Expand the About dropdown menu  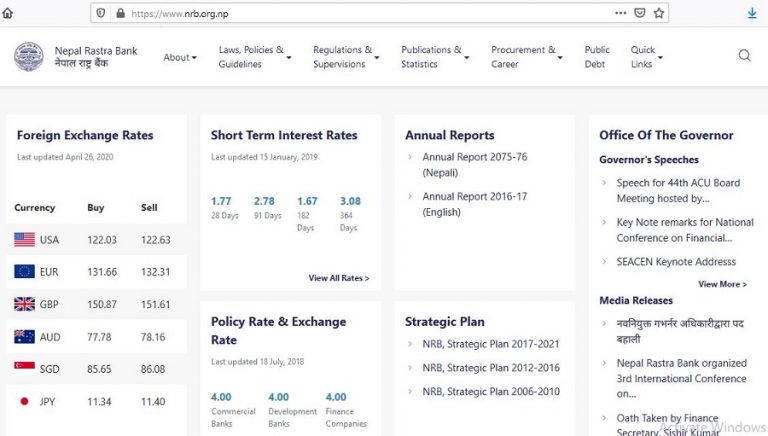tap(180, 57)
